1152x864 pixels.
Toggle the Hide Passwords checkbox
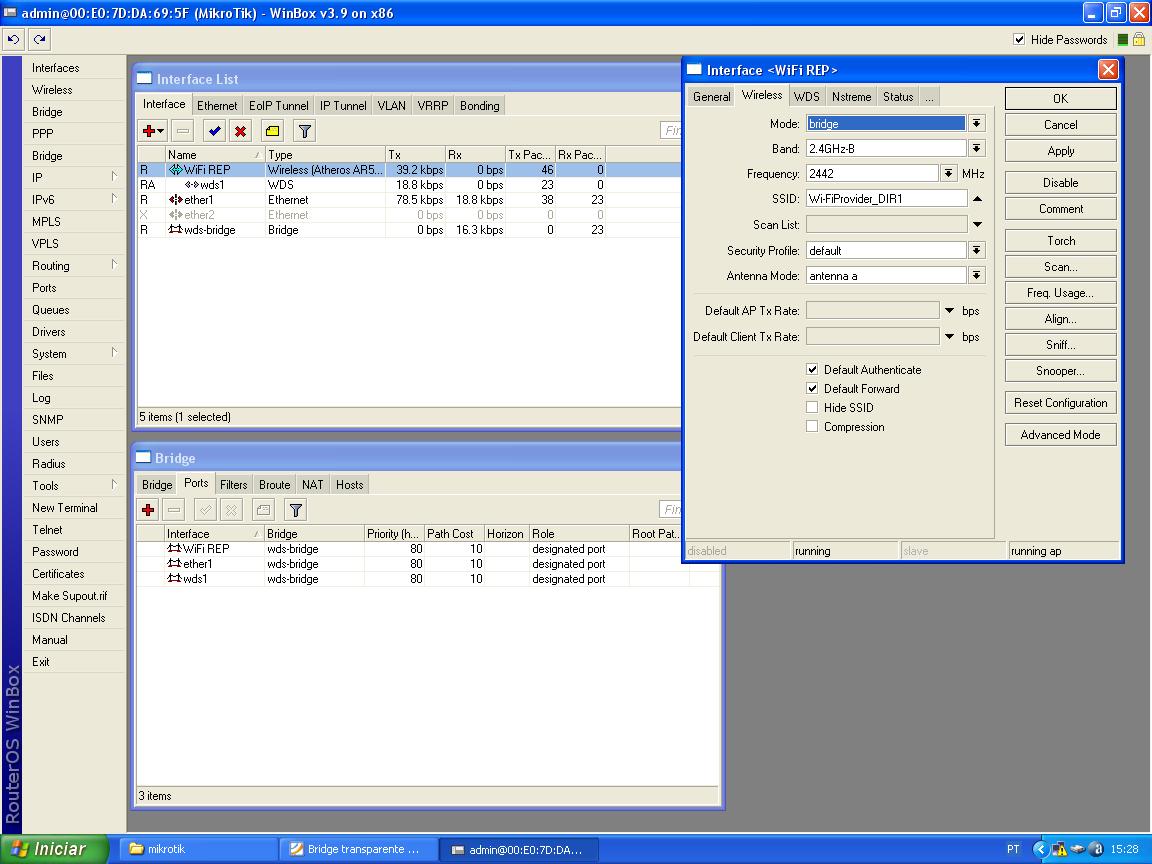(x=1019, y=39)
